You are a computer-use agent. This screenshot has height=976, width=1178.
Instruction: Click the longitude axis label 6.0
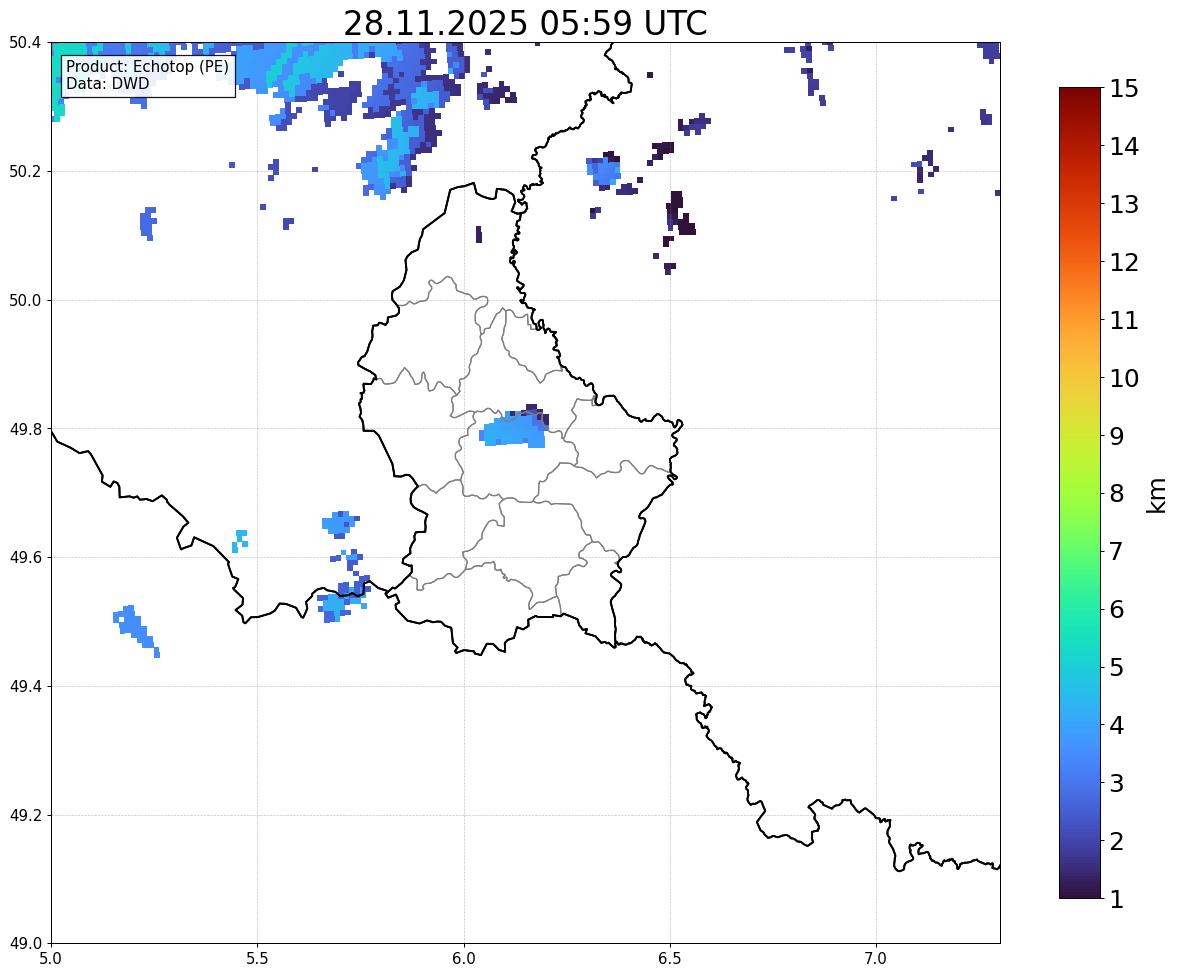tap(464, 959)
